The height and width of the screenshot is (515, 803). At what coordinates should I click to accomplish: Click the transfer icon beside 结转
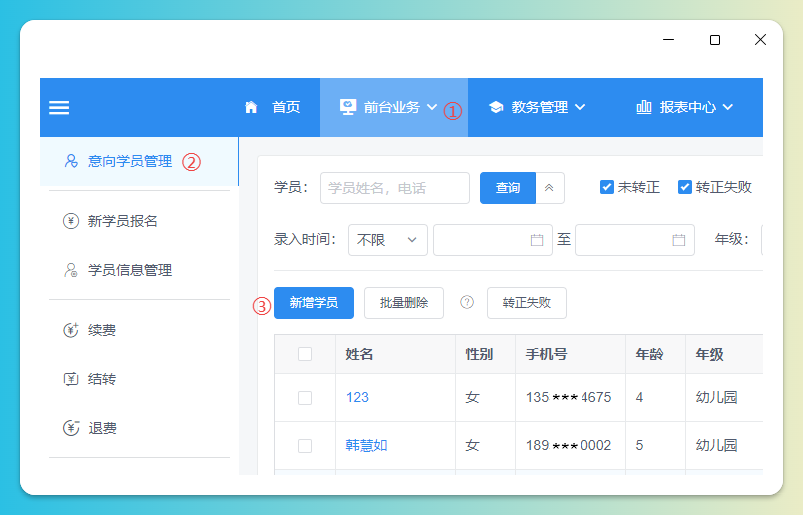click(x=71, y=379)
